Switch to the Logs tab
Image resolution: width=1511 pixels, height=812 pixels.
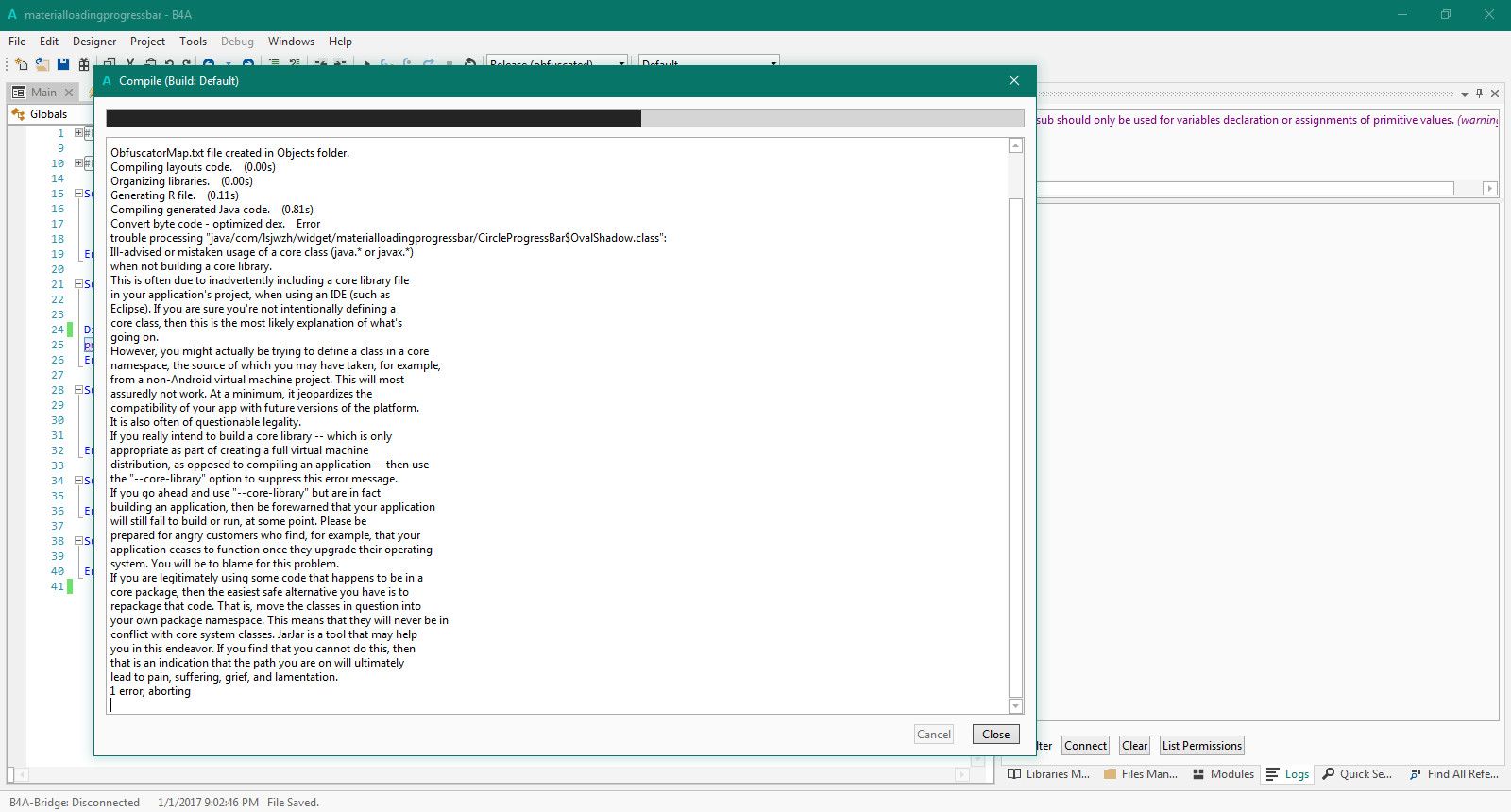1287,774
